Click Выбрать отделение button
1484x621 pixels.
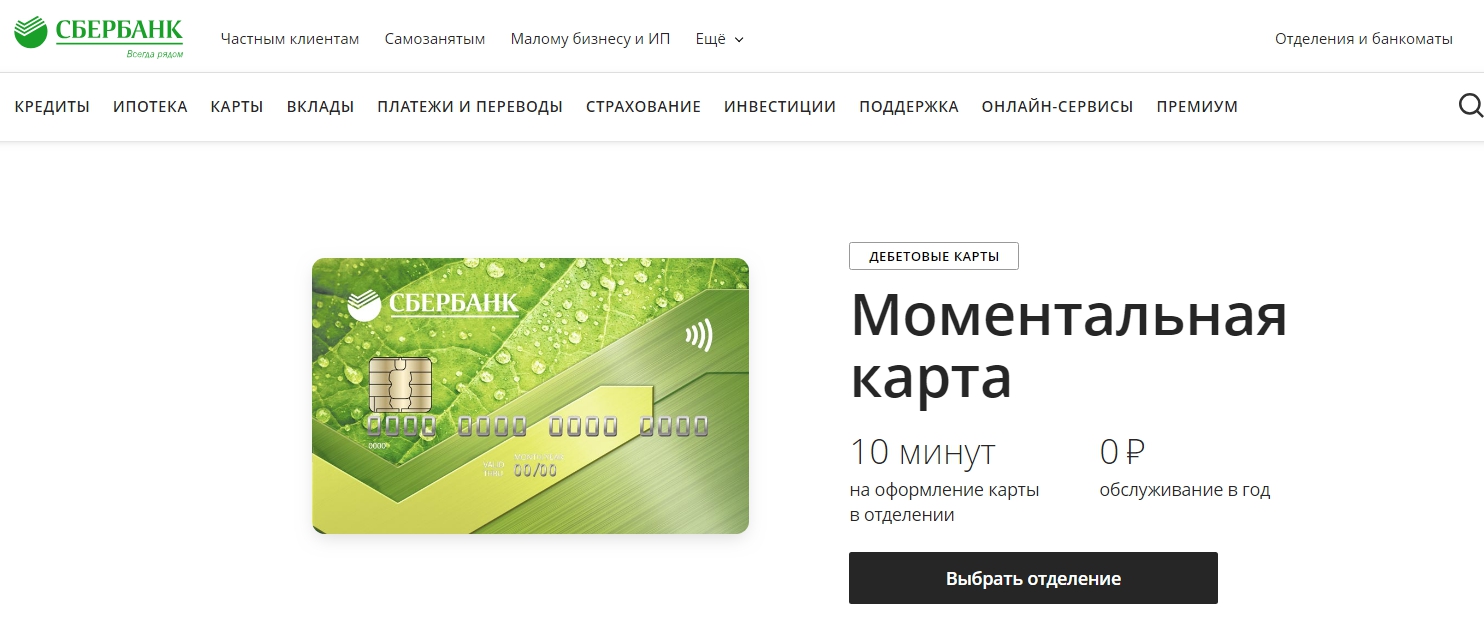pos(1033,578)
